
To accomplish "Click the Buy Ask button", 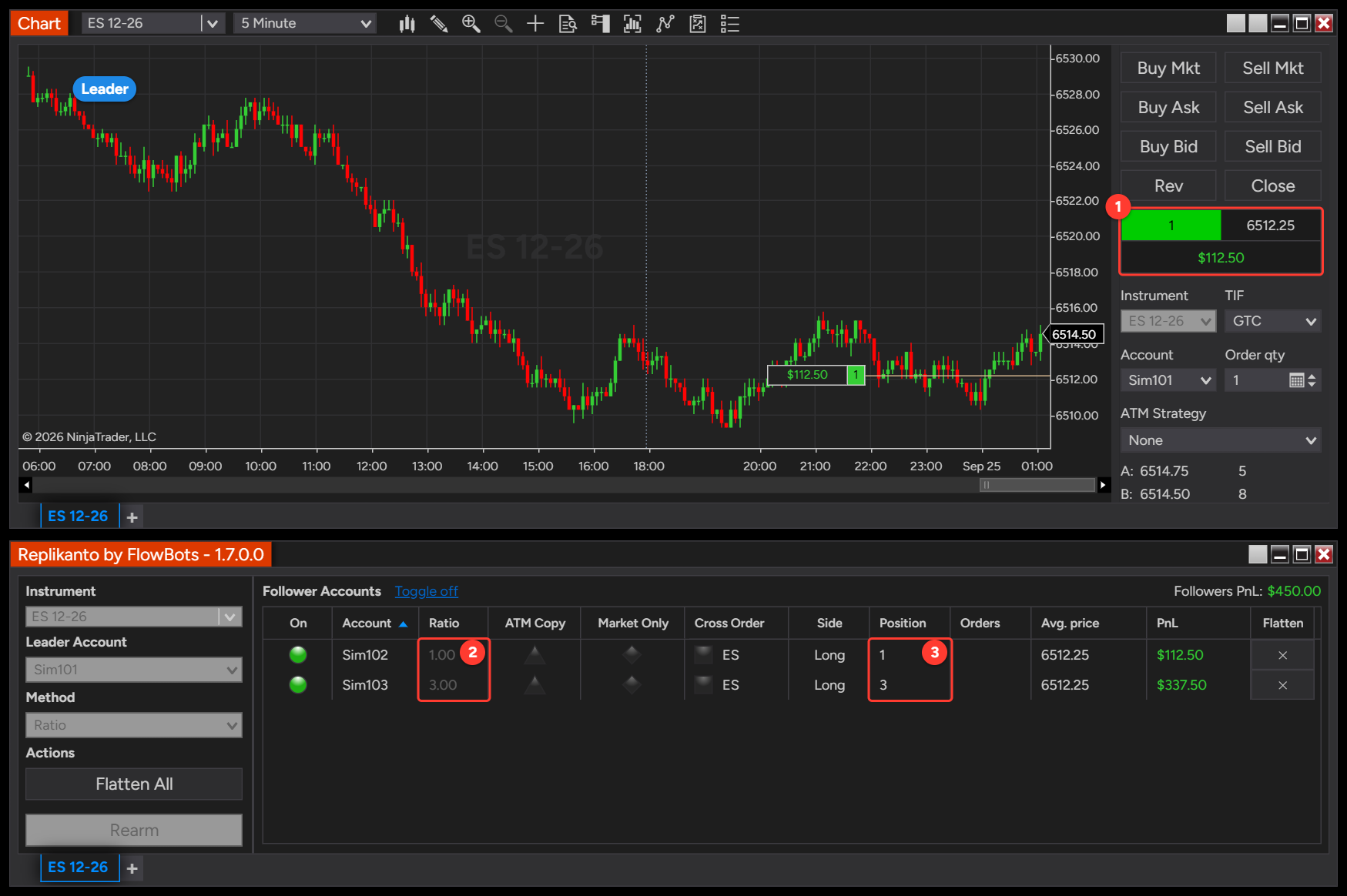I will 1168,107.
